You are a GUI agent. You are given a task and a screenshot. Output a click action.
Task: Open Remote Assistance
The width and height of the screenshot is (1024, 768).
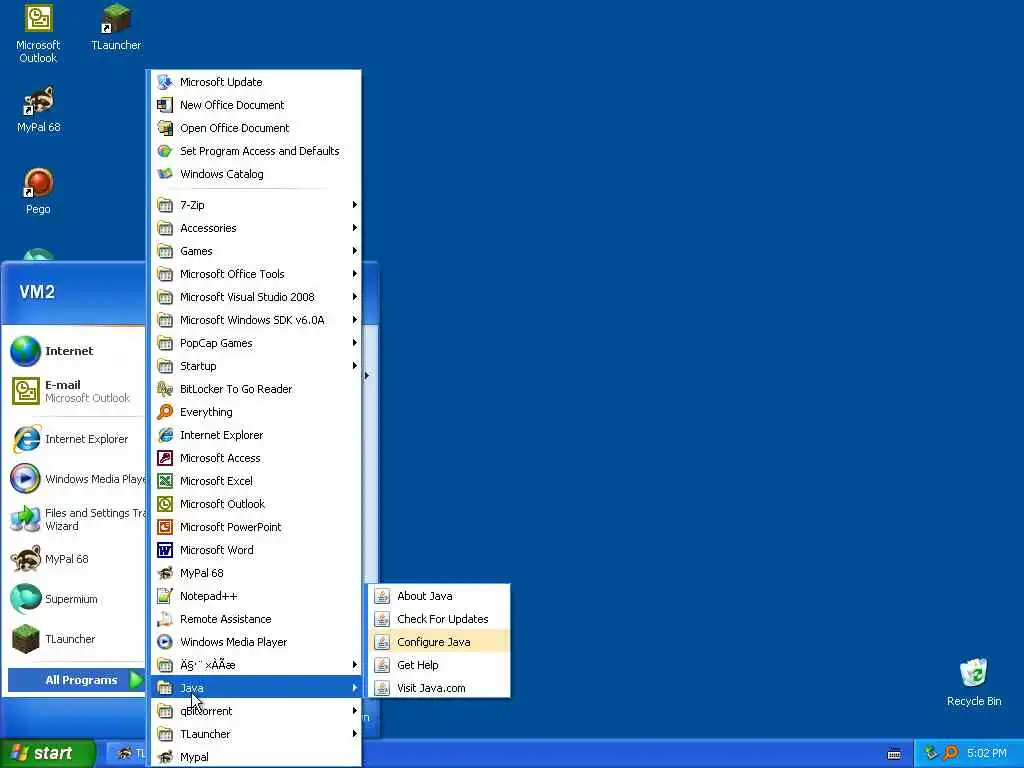(x=255, y=619)
